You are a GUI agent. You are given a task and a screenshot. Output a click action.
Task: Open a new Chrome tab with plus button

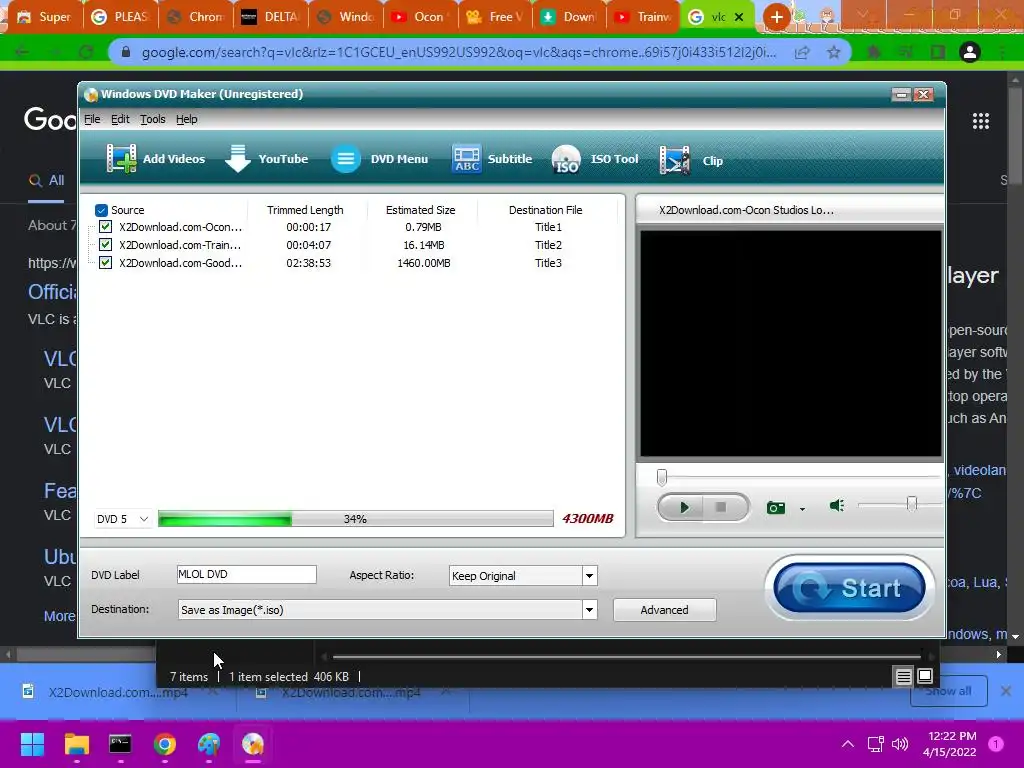(776, 17)
